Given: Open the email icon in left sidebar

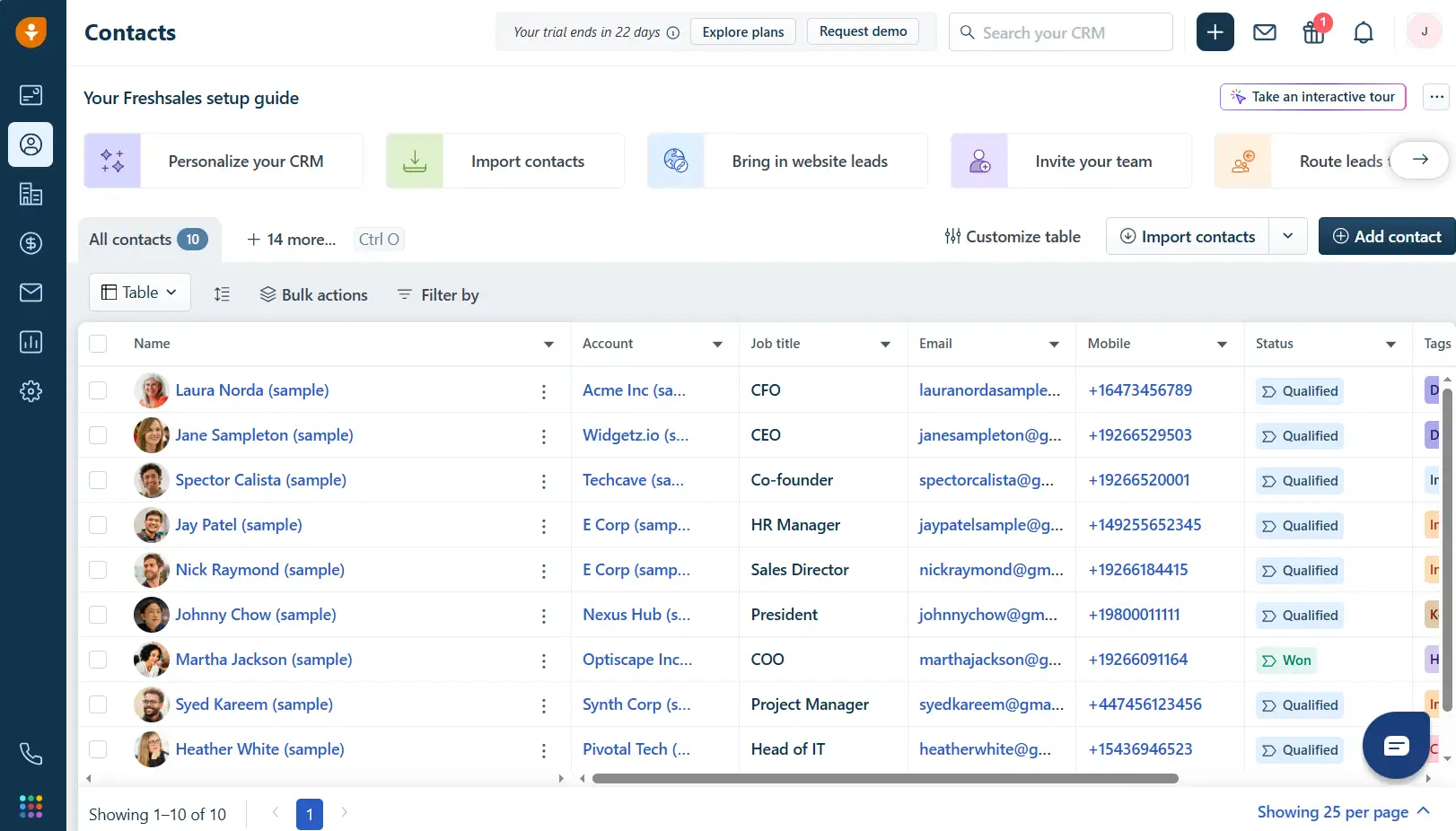Looking at the screenshot, I should [31, 293].
